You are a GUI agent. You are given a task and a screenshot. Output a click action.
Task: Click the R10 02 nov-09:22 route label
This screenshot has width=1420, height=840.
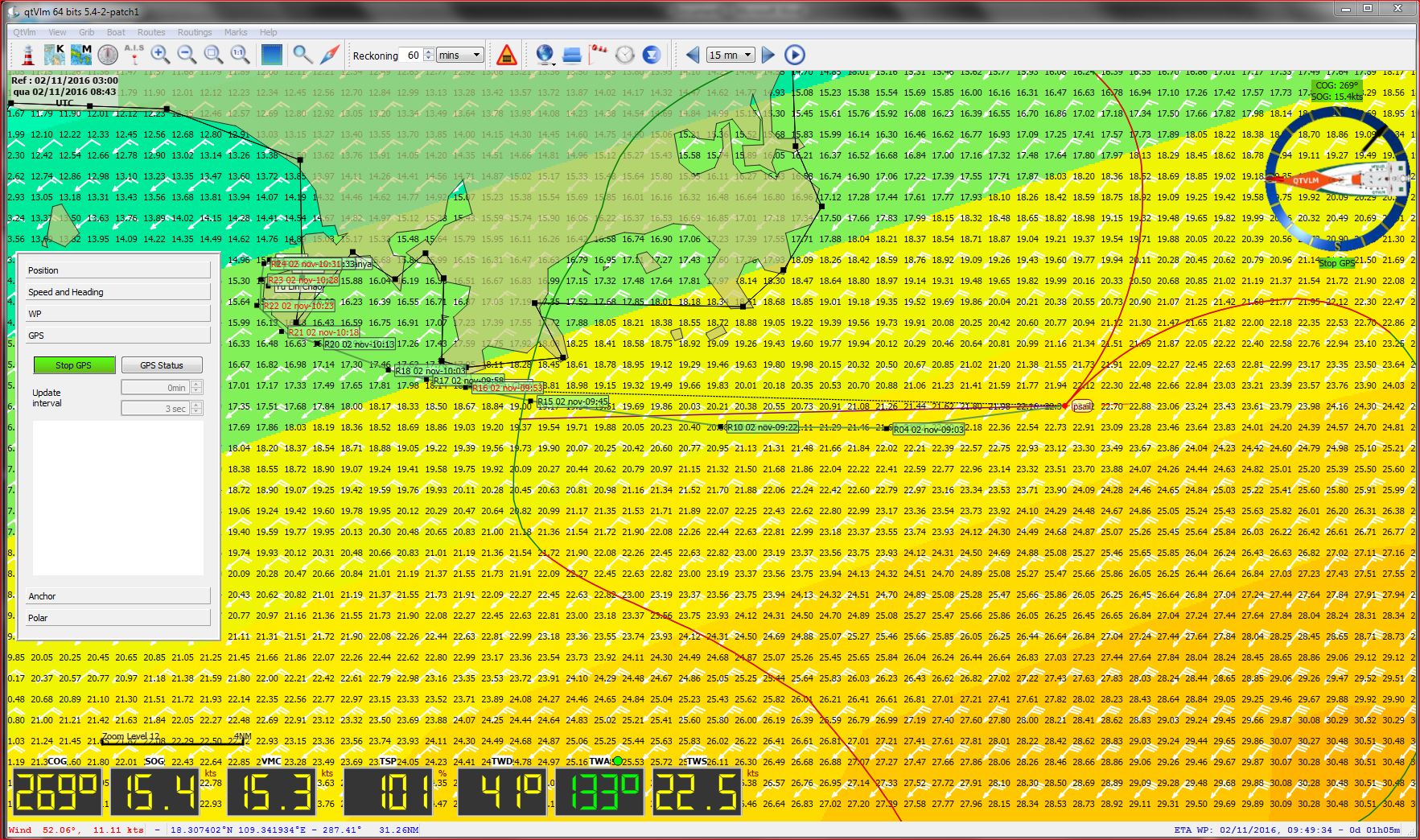tap(762, 427)
